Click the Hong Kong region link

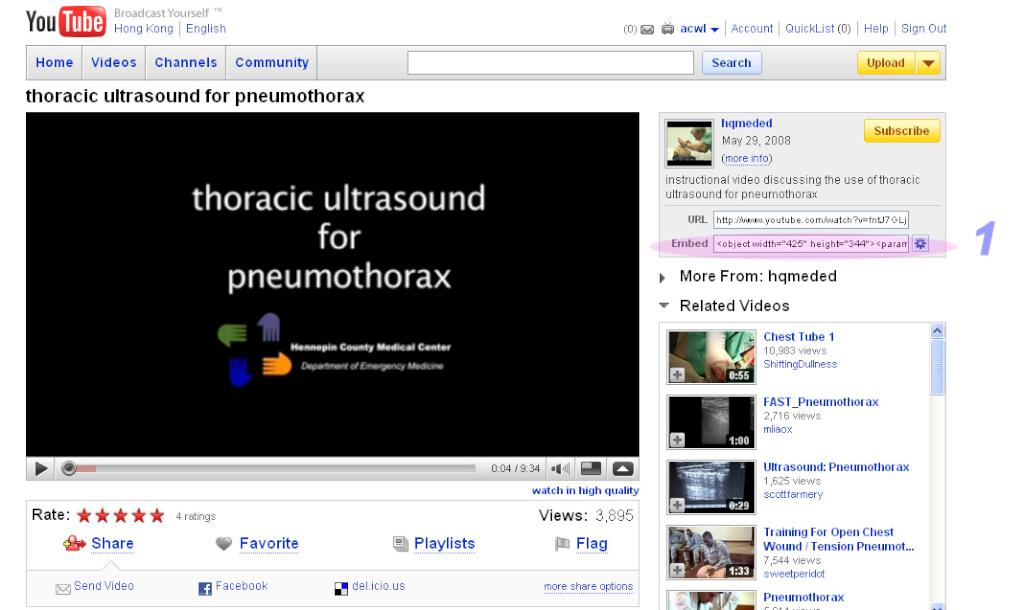click(144, 29)
